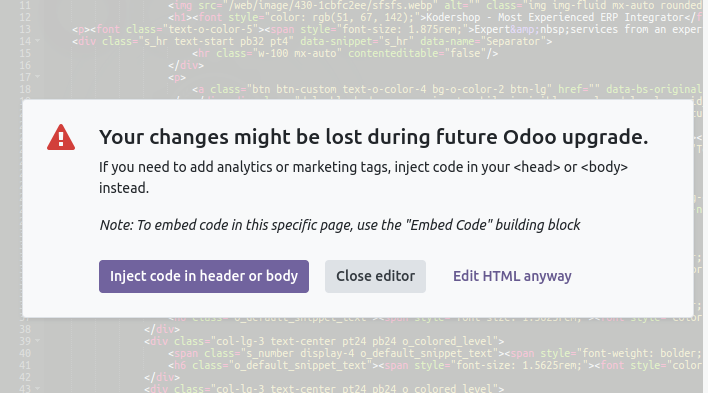Click the closing div tag on line 38
The width and height of the screenshot is (708, 393).
tap(162, 329)
